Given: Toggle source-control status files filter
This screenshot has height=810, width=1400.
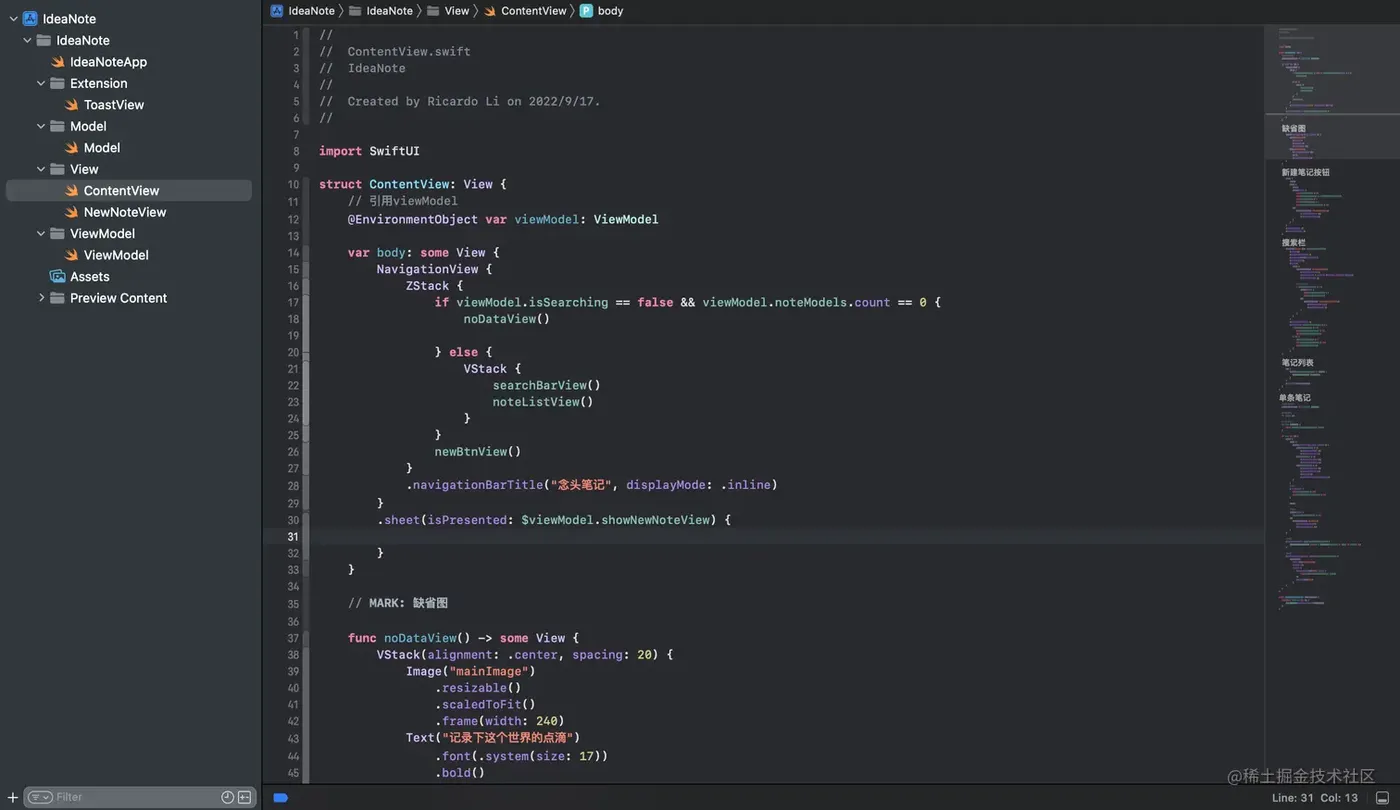Looking at the screenshot, I should pos(244,797).
